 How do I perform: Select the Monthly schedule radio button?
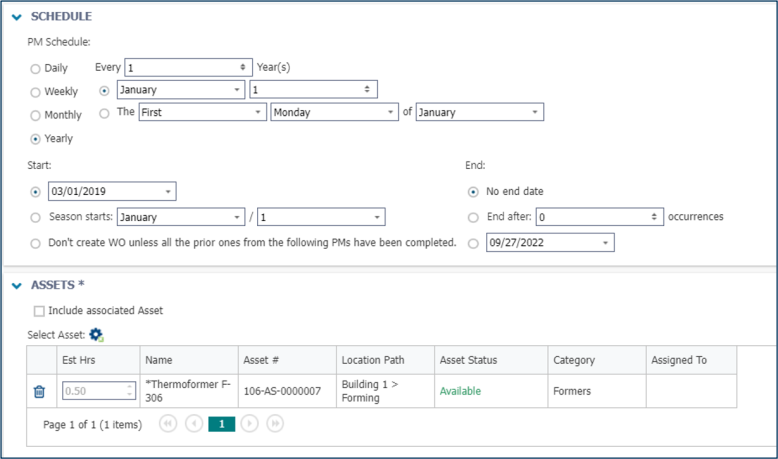[35, 116]
